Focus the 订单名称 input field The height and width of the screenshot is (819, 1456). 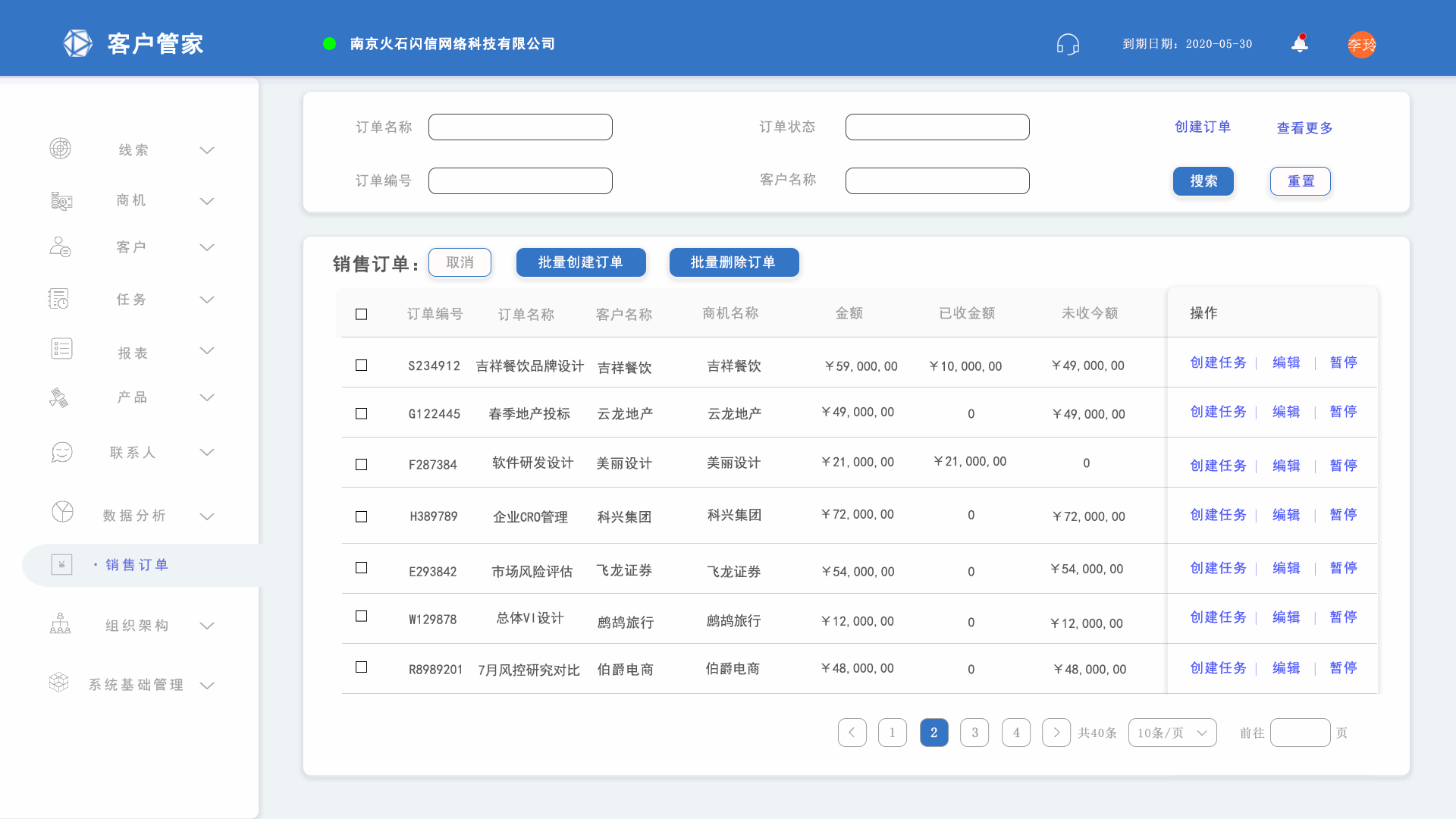click(x=520, y=127)
